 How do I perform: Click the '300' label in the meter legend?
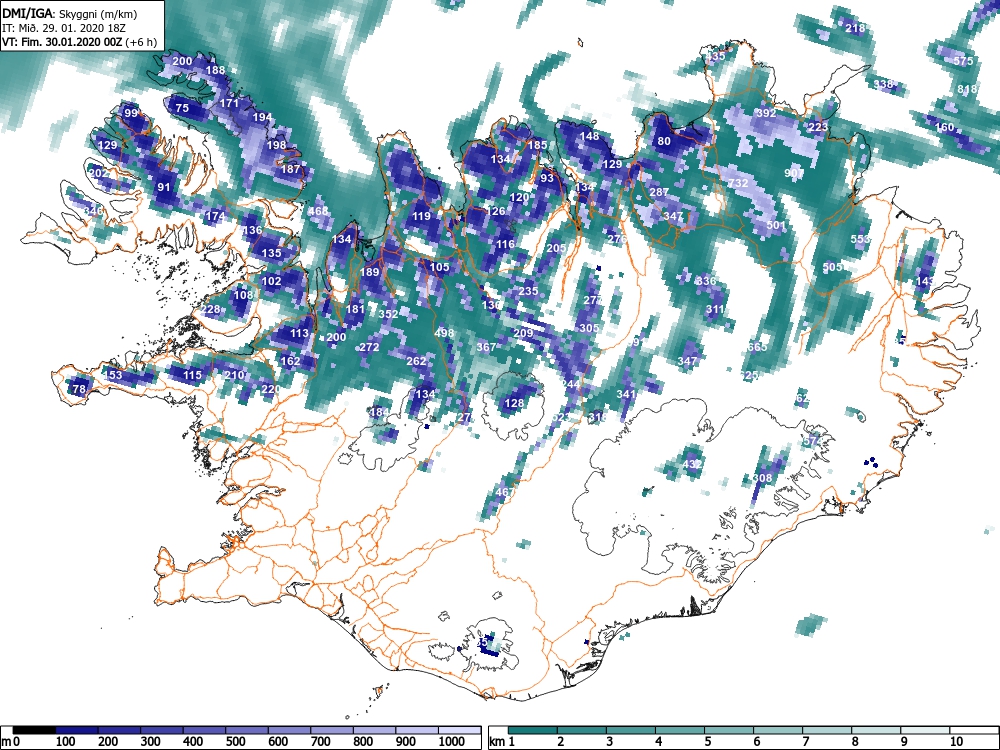pos(151,742)
